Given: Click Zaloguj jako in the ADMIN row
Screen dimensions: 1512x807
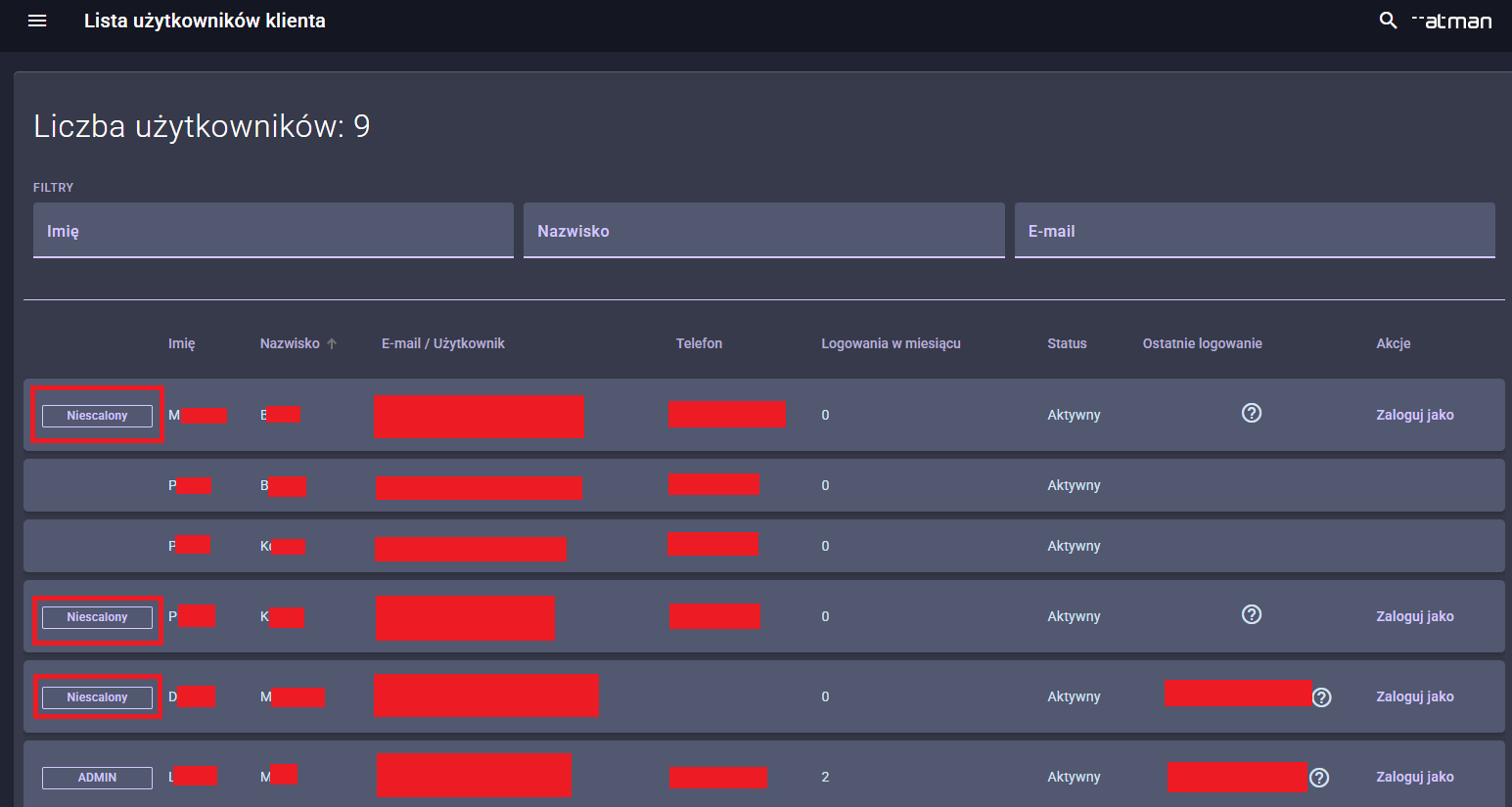Looking at the screenshot, I should click(x=1415, y=777).
